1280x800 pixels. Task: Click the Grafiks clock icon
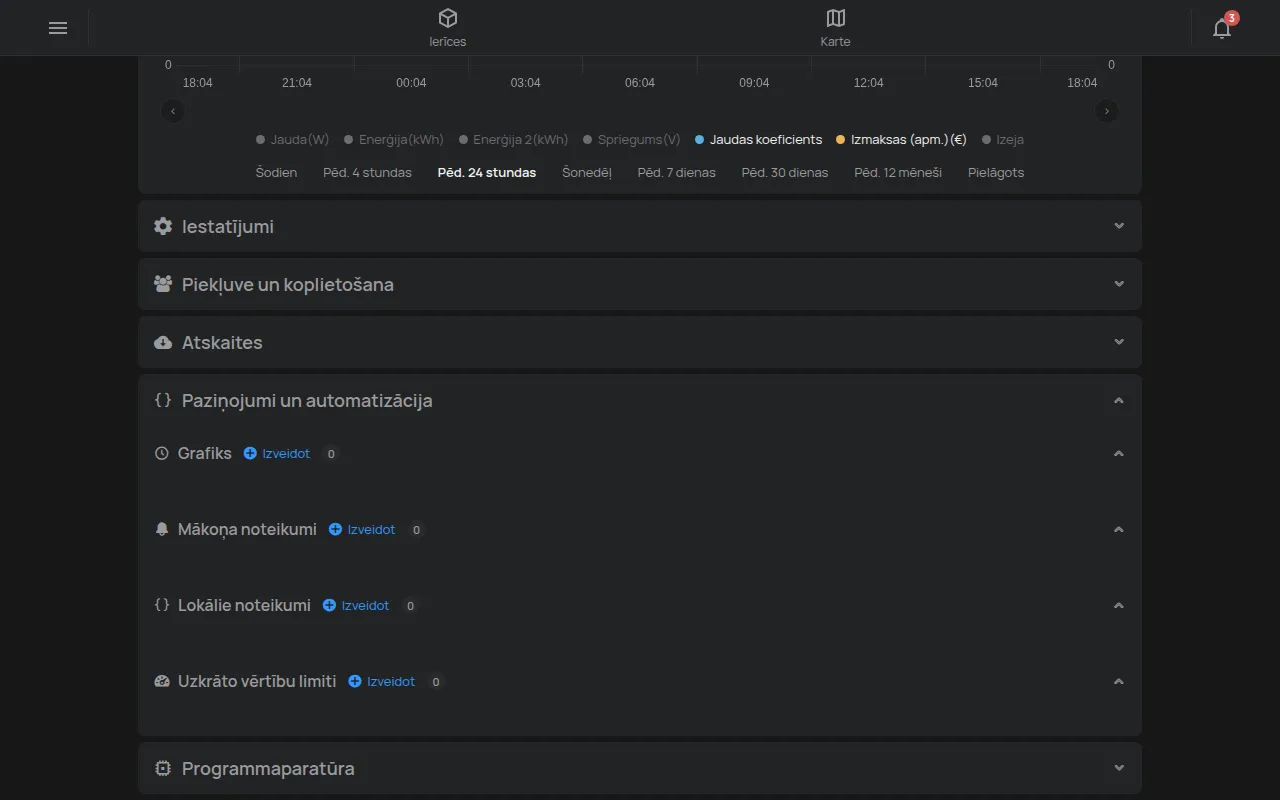click(162, 454)
